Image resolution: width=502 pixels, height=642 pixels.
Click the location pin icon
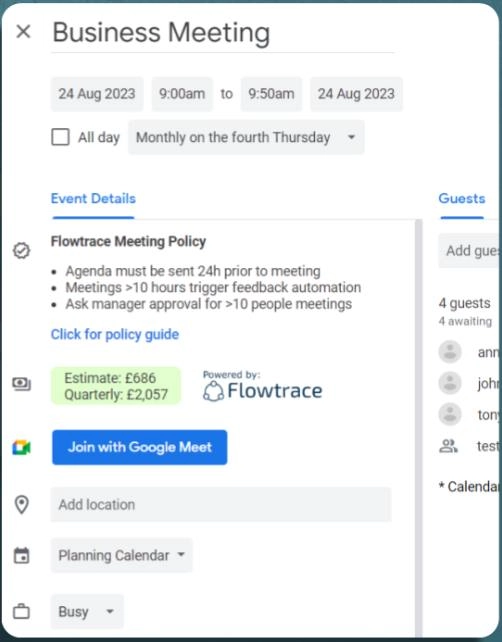21,504
